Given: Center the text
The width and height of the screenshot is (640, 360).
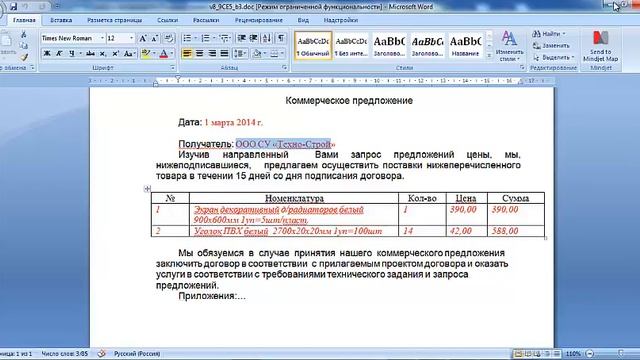Looking at the screenshot, I should click(200, 53).
